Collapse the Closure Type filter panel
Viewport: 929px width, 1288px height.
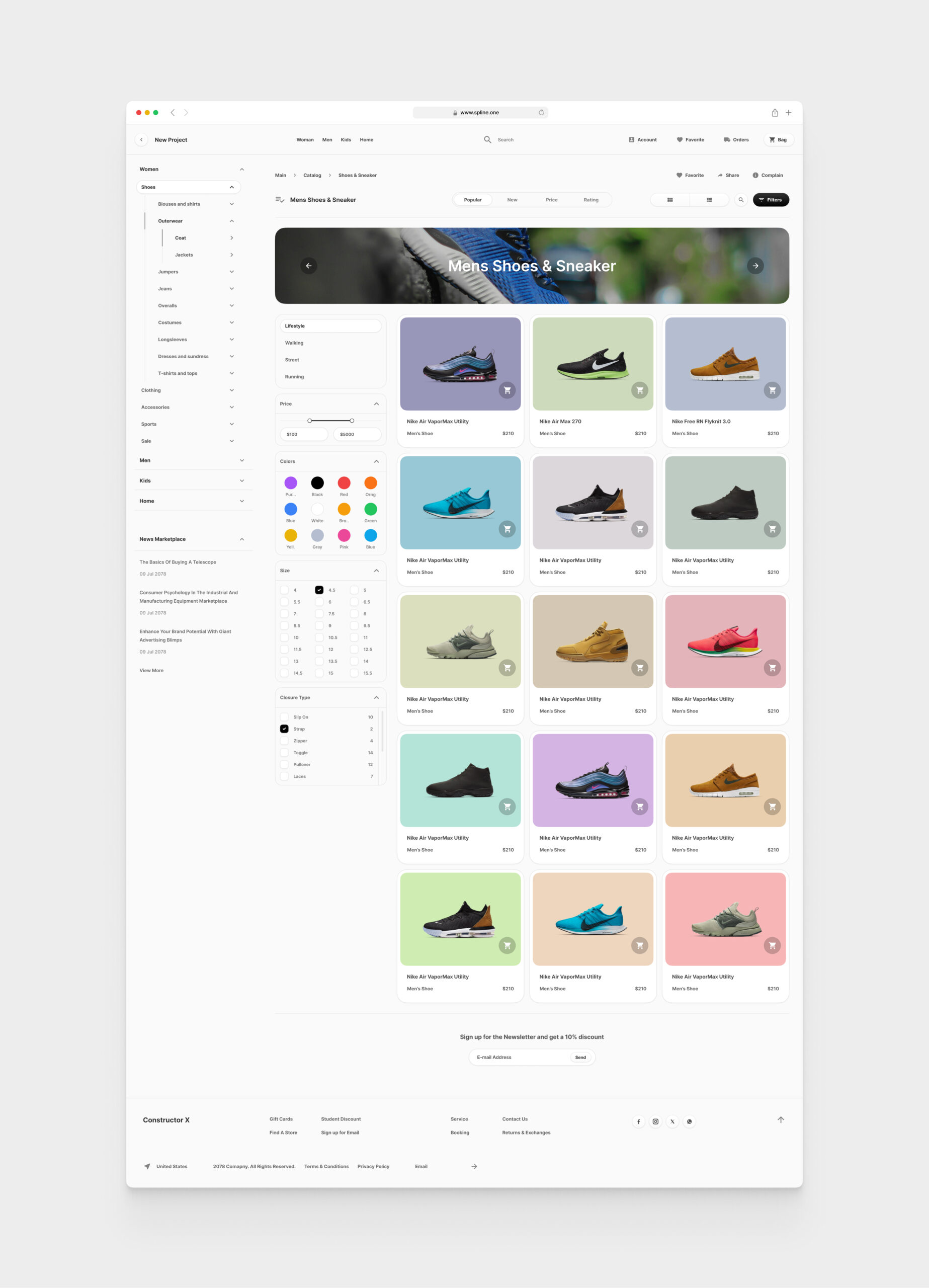pyautogui.click(x=377, y=698)
